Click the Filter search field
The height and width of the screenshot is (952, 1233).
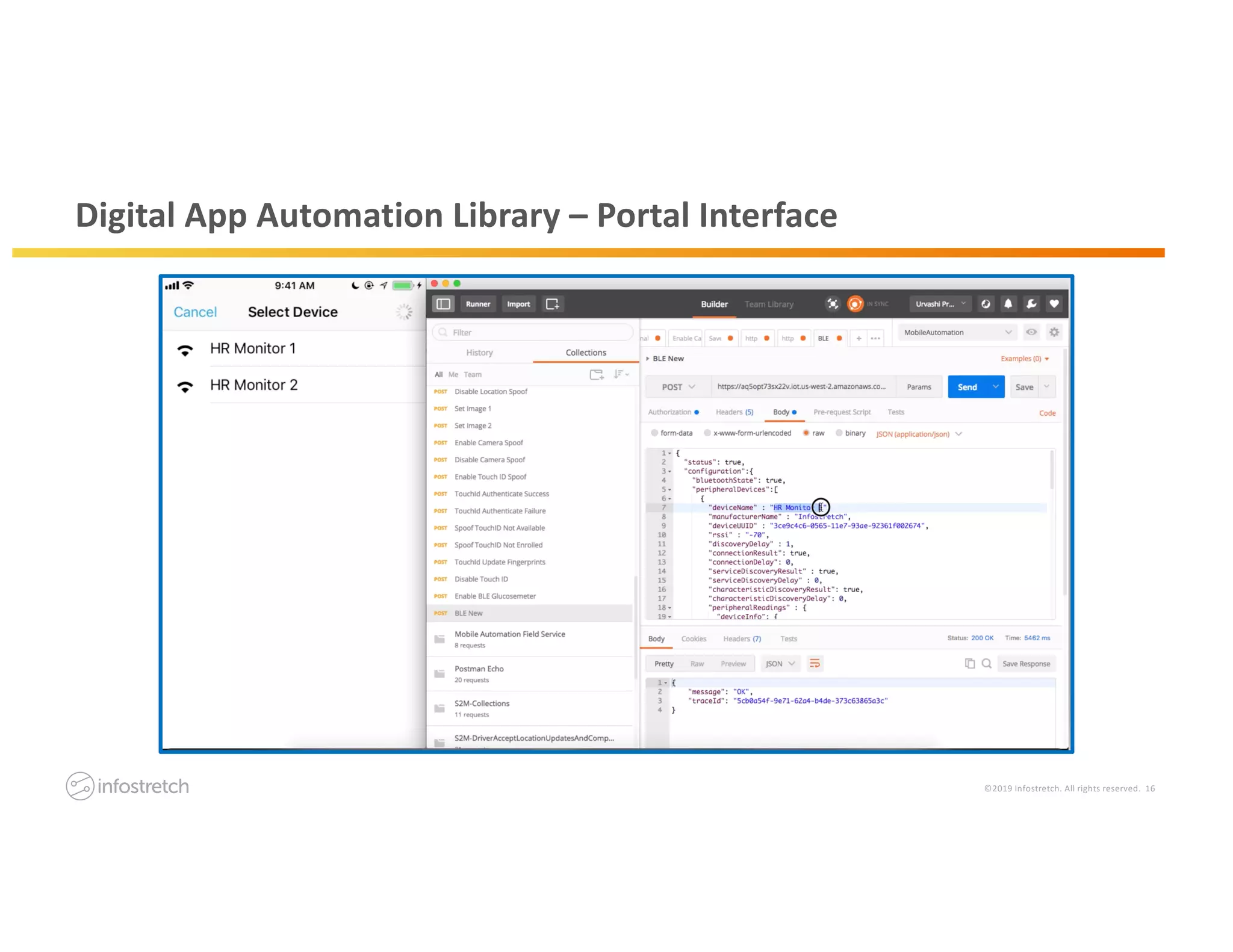[533, 332]
